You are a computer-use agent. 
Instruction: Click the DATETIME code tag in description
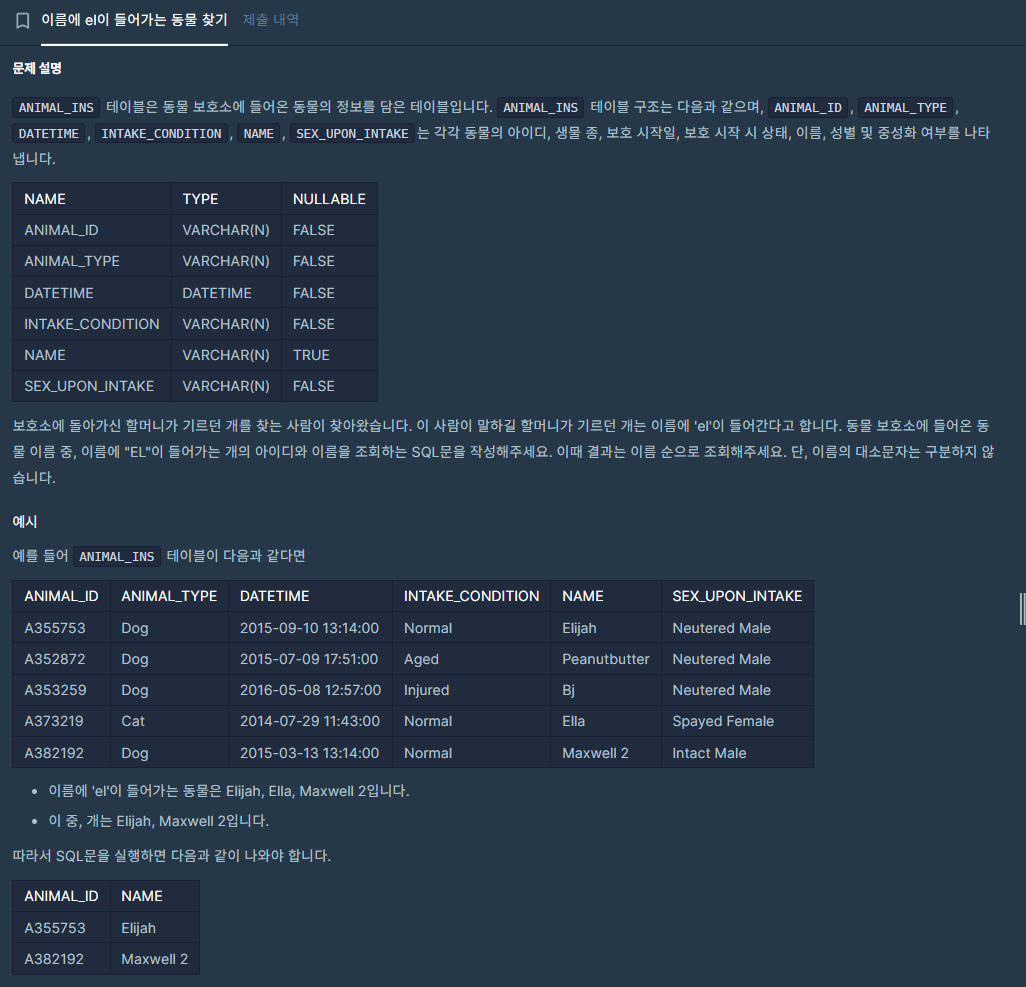coord(48,134)
